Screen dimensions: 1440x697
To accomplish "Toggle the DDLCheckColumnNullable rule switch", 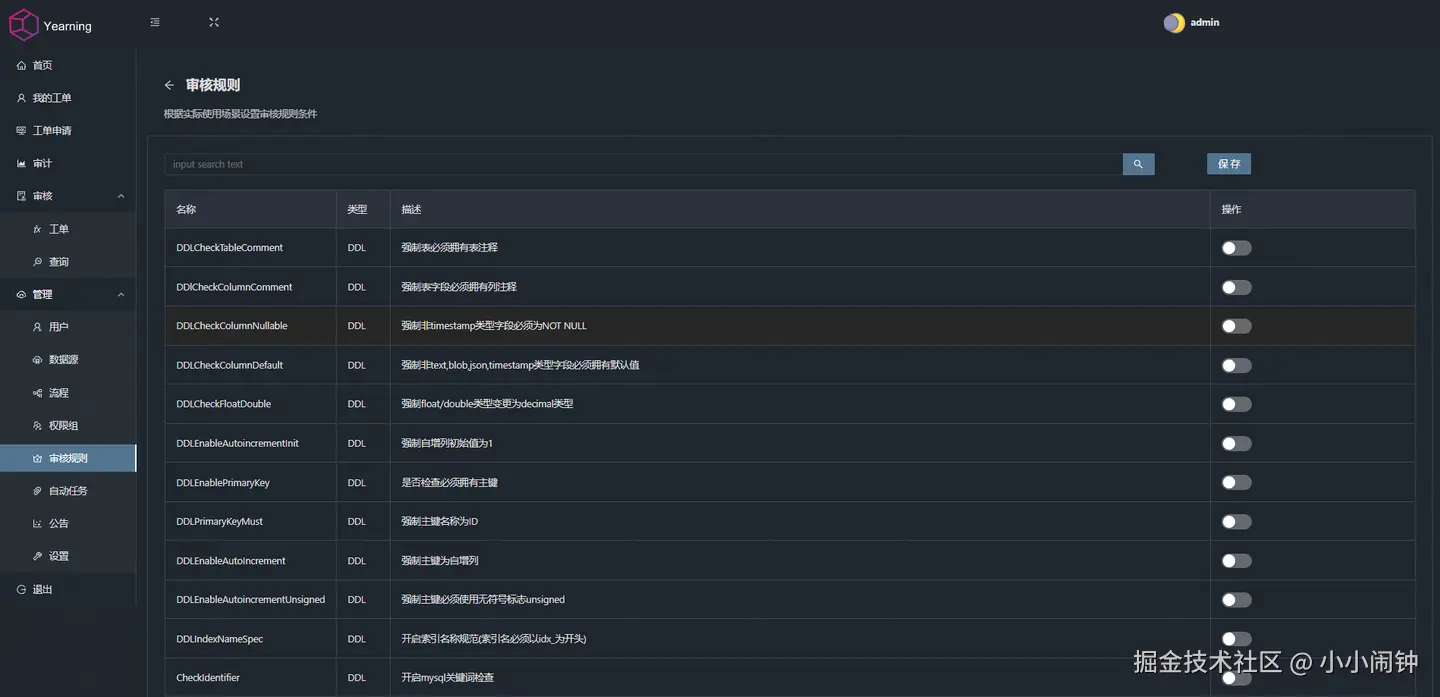I will coord(1236,326).
